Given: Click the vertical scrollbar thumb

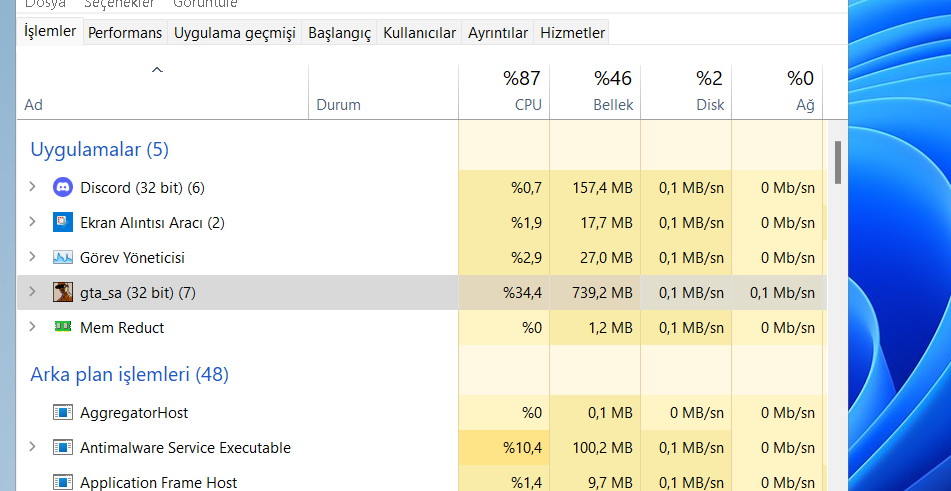Looking at the screenshot, I should point(838,163).
